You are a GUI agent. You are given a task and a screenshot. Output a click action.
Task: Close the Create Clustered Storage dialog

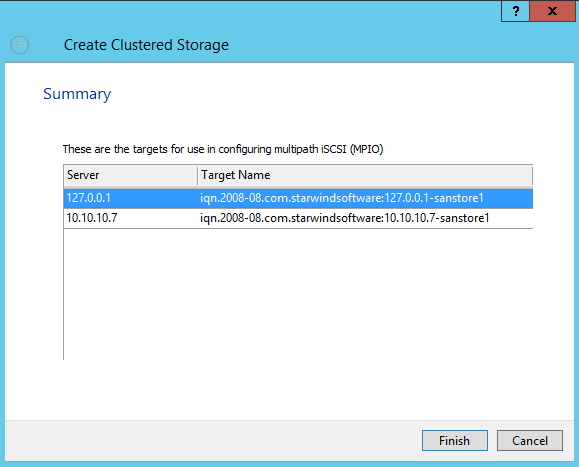point(552,11)
